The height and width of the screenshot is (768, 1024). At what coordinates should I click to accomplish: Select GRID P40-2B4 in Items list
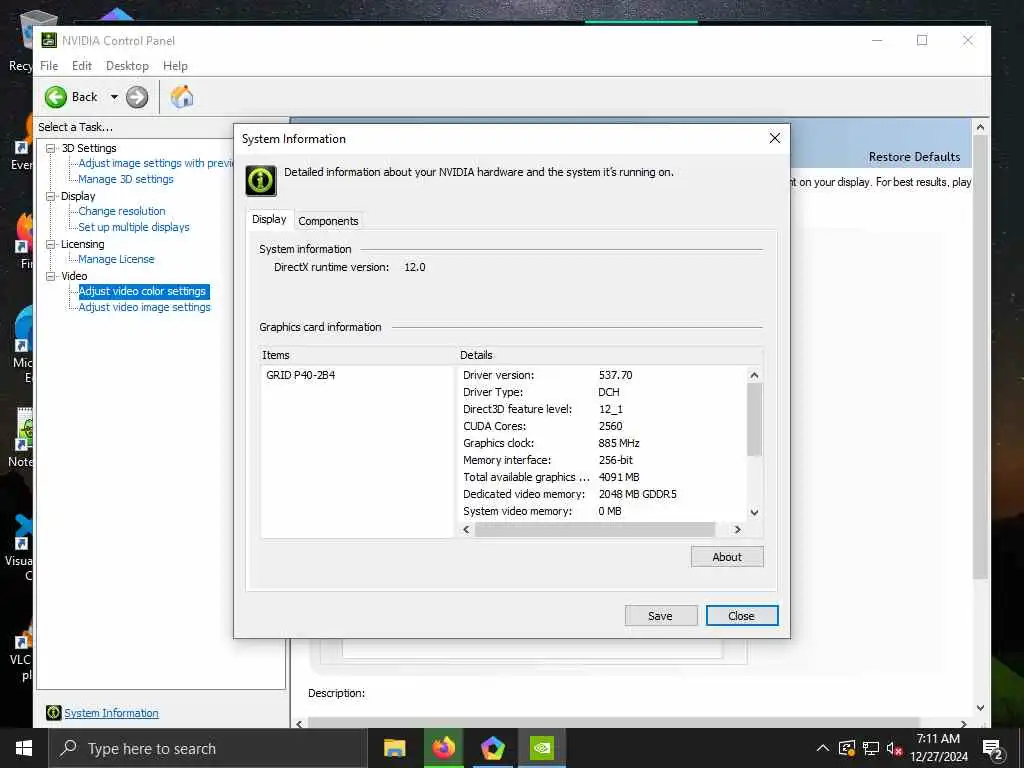300,376
